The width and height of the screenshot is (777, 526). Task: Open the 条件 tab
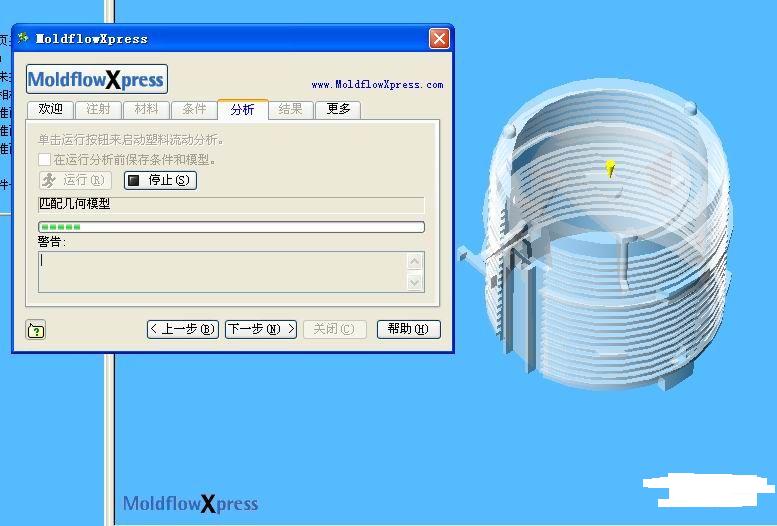194,109
